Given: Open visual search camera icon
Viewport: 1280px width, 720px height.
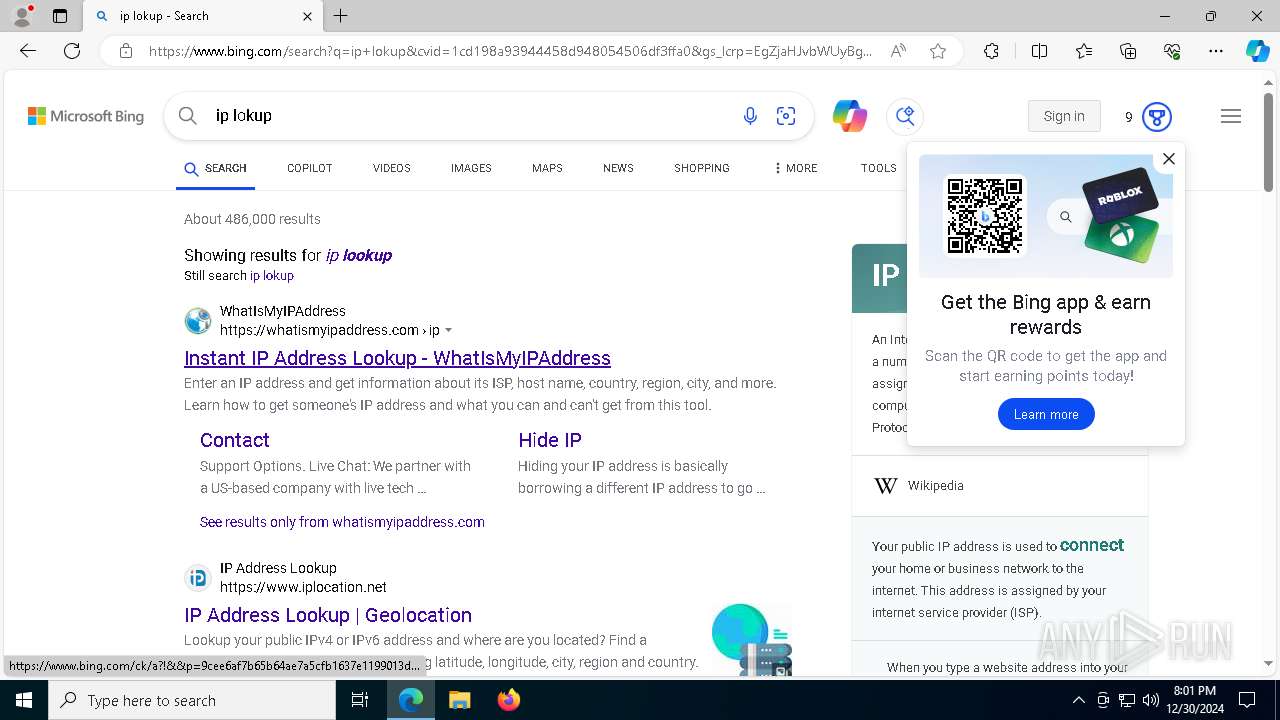Looking at the screenshot, I should pyautogui.click(x=786, y=116).
